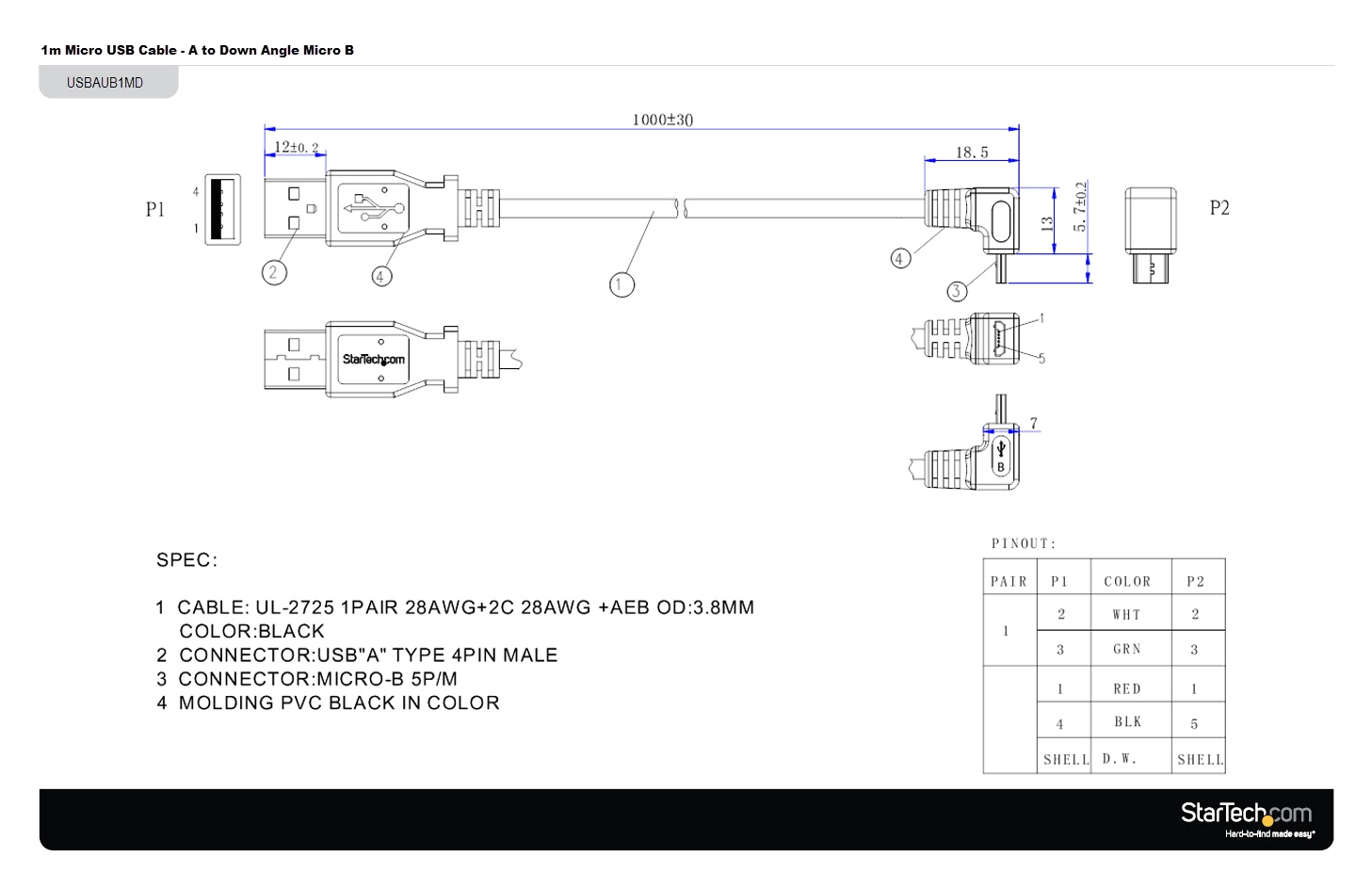Click the BLK color entry in pinout table
The height and width of the screenshot is (888, 1372).
coord(1126,720)
